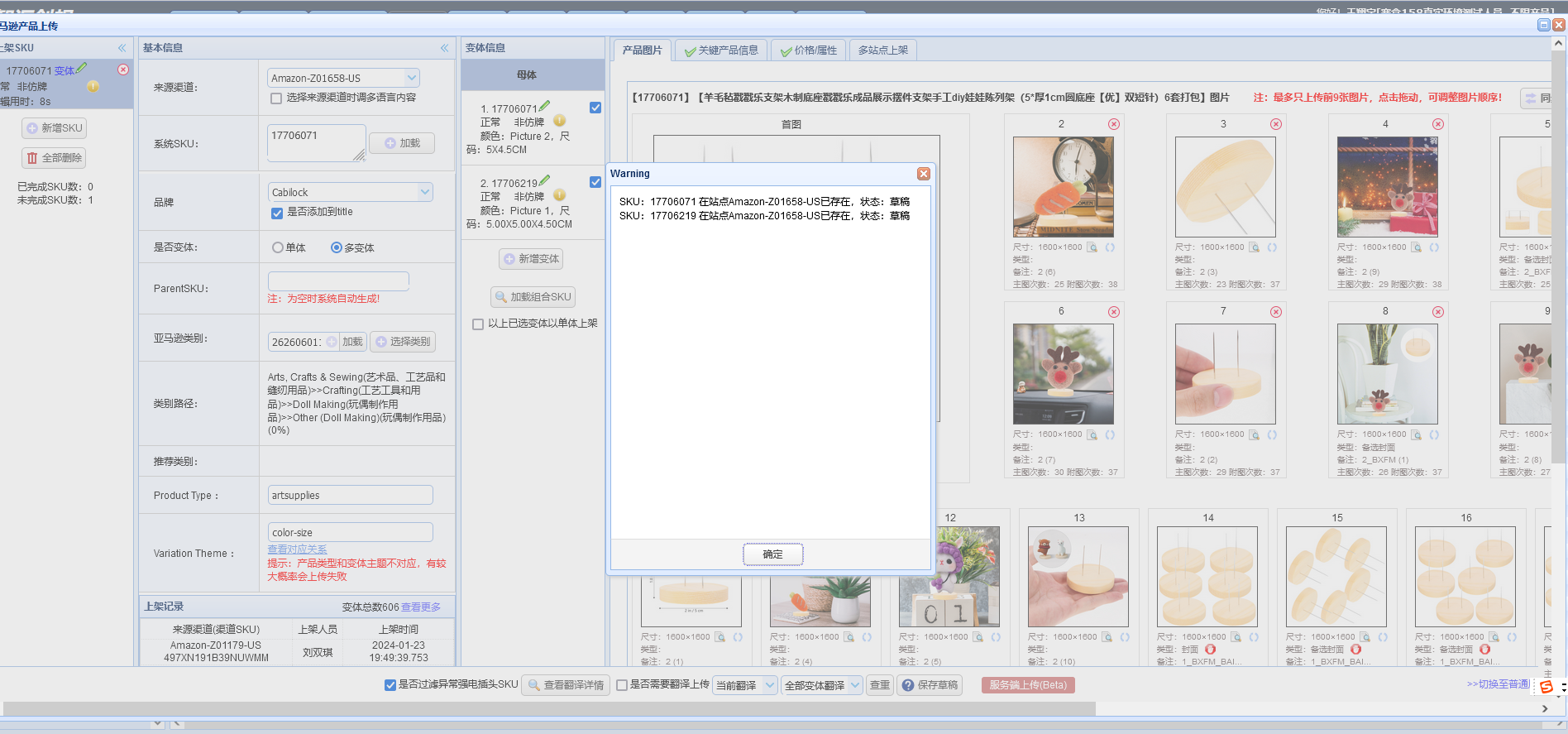Delete product image number 4
Viewport: 1568px width, 734px height.
coord(1438,124)
